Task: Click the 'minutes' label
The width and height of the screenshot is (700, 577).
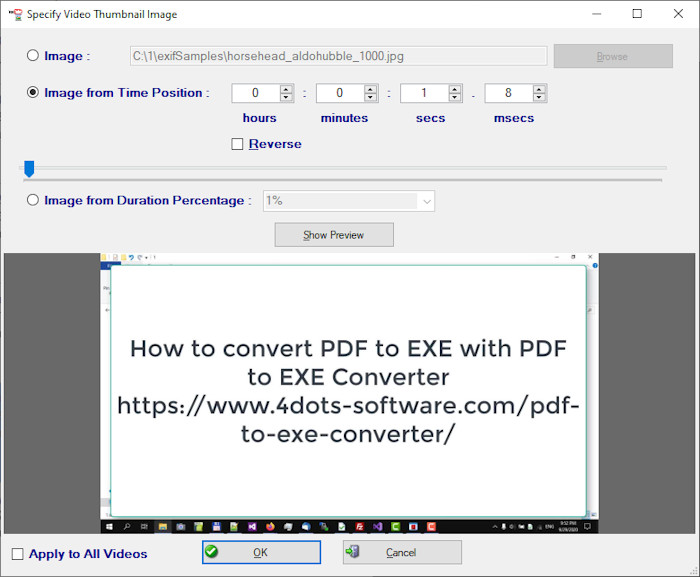Action: click(x=344, y=118)
